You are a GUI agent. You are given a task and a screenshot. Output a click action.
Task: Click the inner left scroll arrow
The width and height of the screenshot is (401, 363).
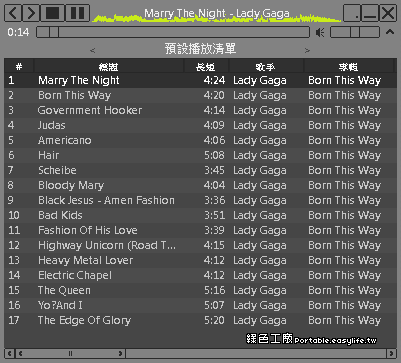point(21,353)
